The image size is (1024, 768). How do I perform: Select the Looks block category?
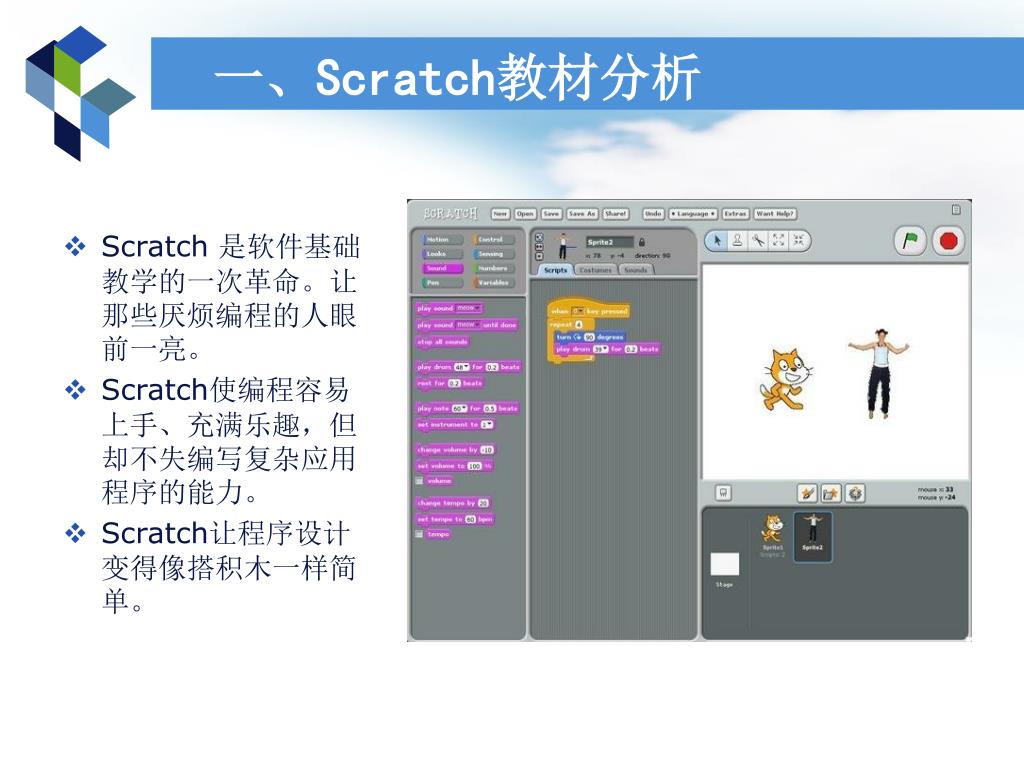[441, 254]
